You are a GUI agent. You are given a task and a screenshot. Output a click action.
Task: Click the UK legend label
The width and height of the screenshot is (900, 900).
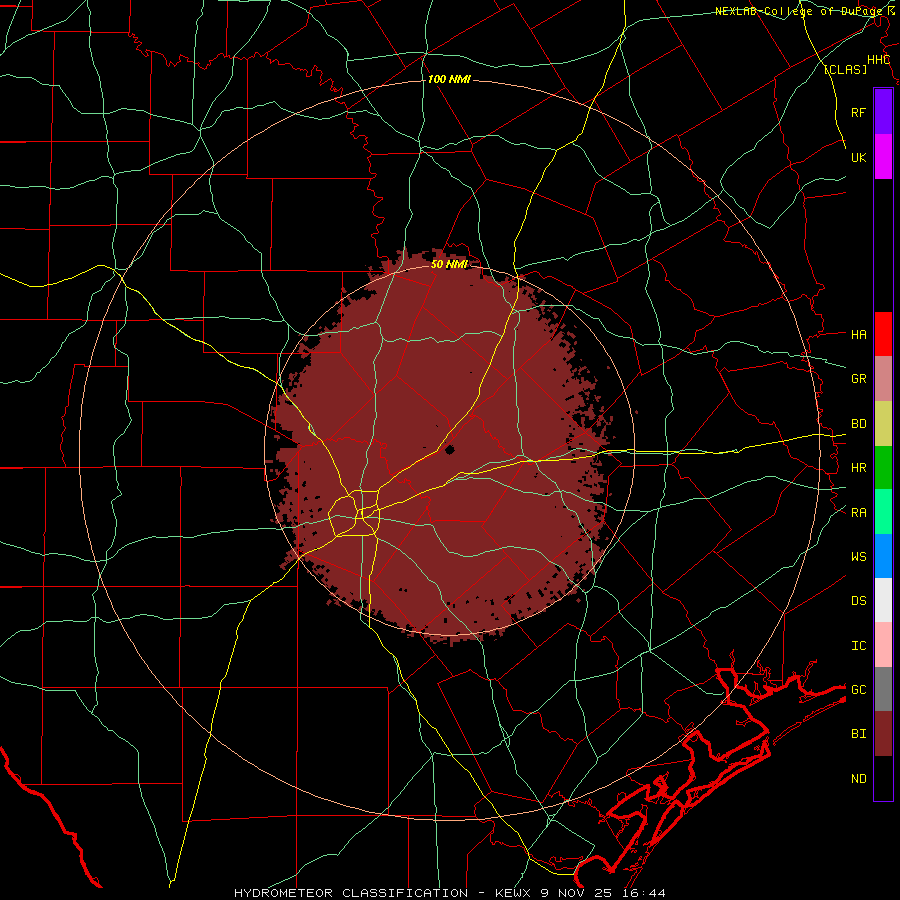[x=859, y=157]
